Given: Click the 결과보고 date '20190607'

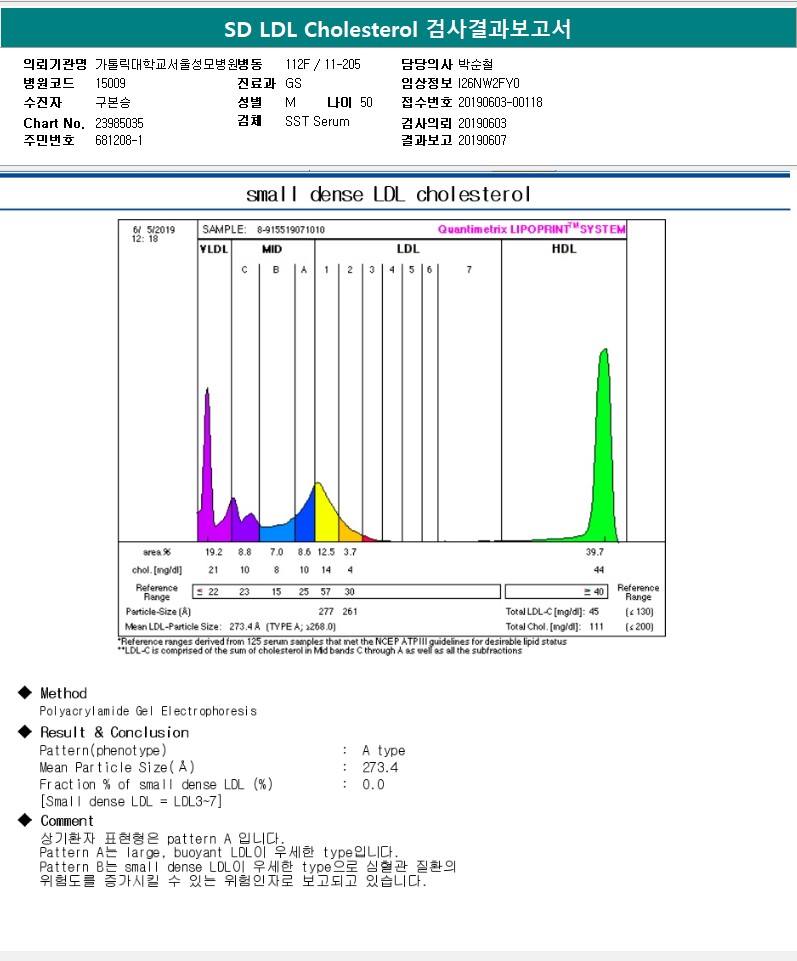Looking at the screenshot, I should coord(482,140).
